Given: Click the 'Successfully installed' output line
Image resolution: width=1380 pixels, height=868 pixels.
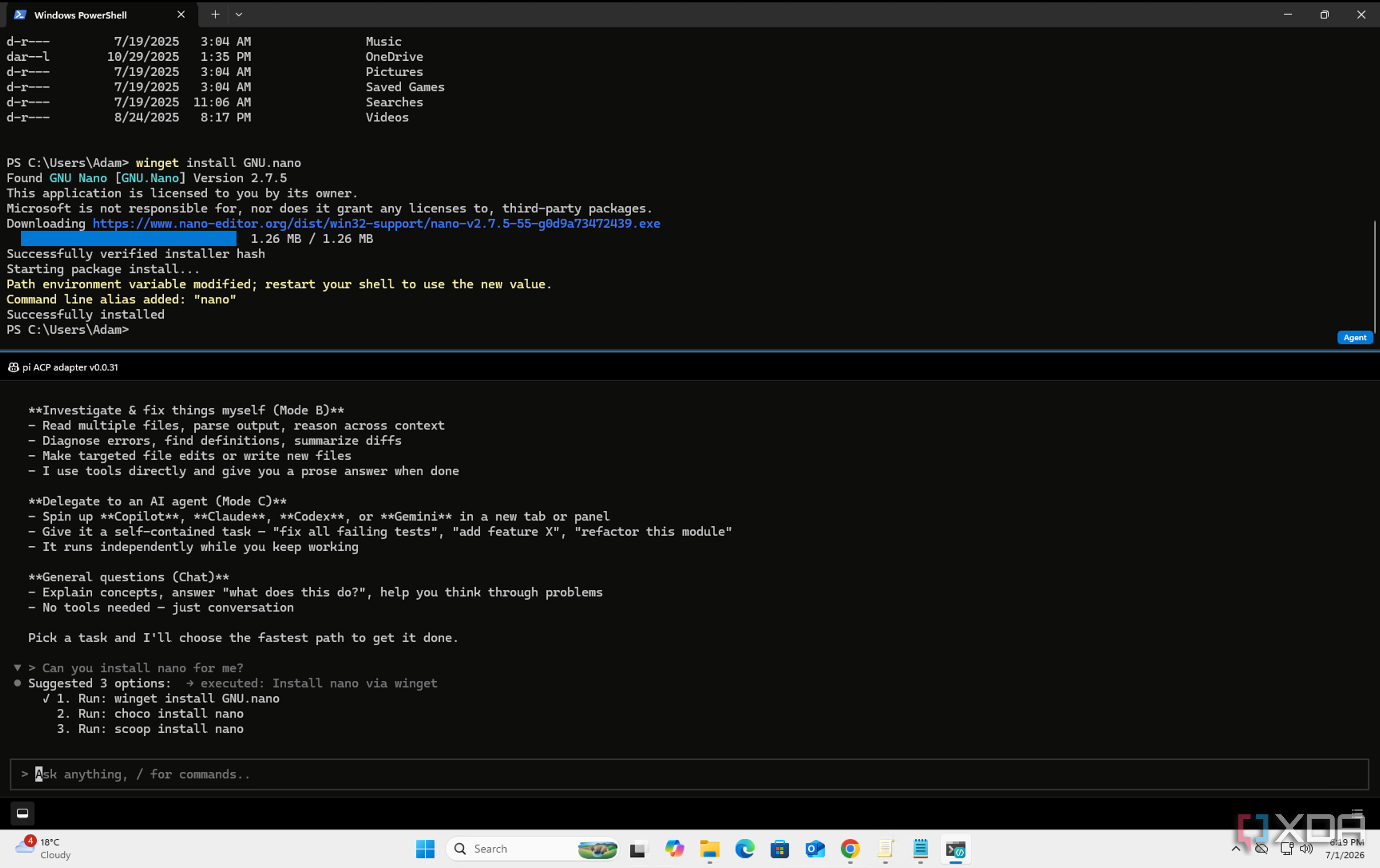Looking at the screenshot, I should coord(85,315).
